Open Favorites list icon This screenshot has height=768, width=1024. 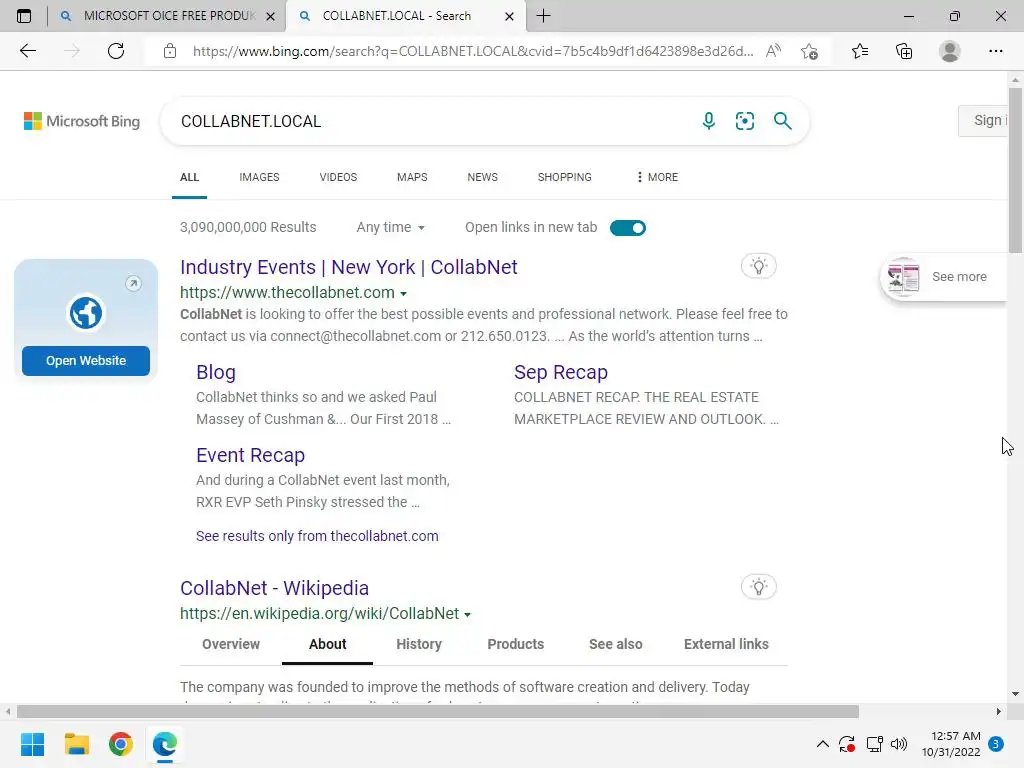(x=860, y=51)
